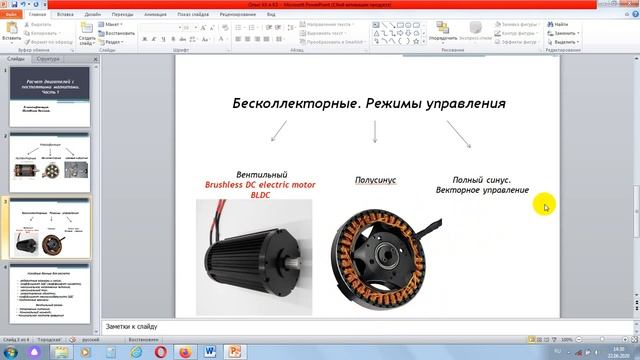Open Opera from the Windows taskbar
This screenshot has width=640, height=360.
pyautogui.click(x=161, y=351)
